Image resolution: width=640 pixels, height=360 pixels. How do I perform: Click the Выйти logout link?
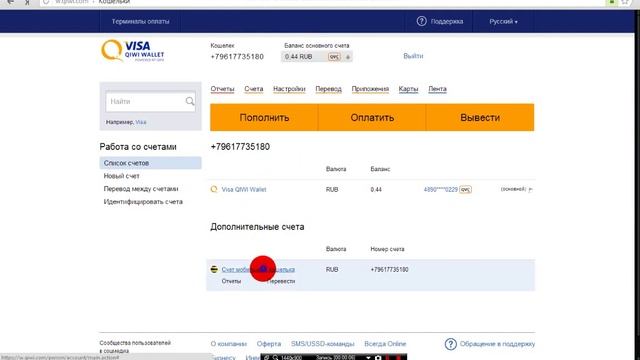click(413, 56)
